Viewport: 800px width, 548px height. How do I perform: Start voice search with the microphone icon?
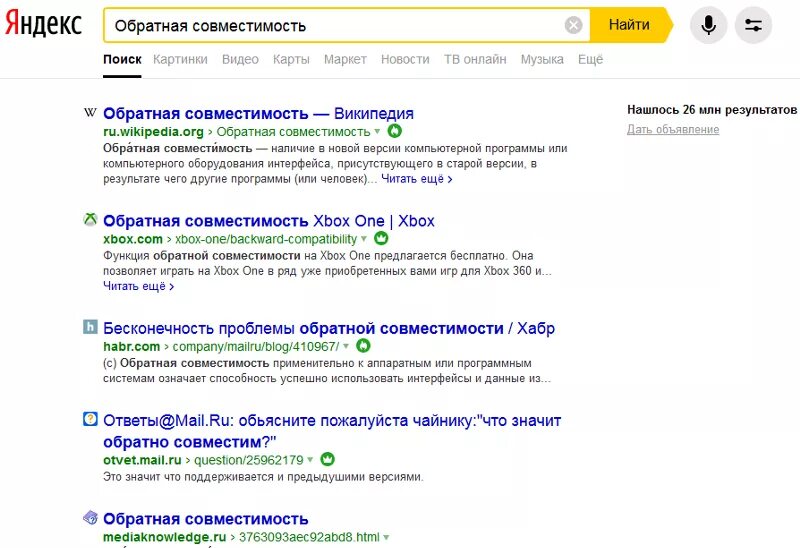click(708, 25)
